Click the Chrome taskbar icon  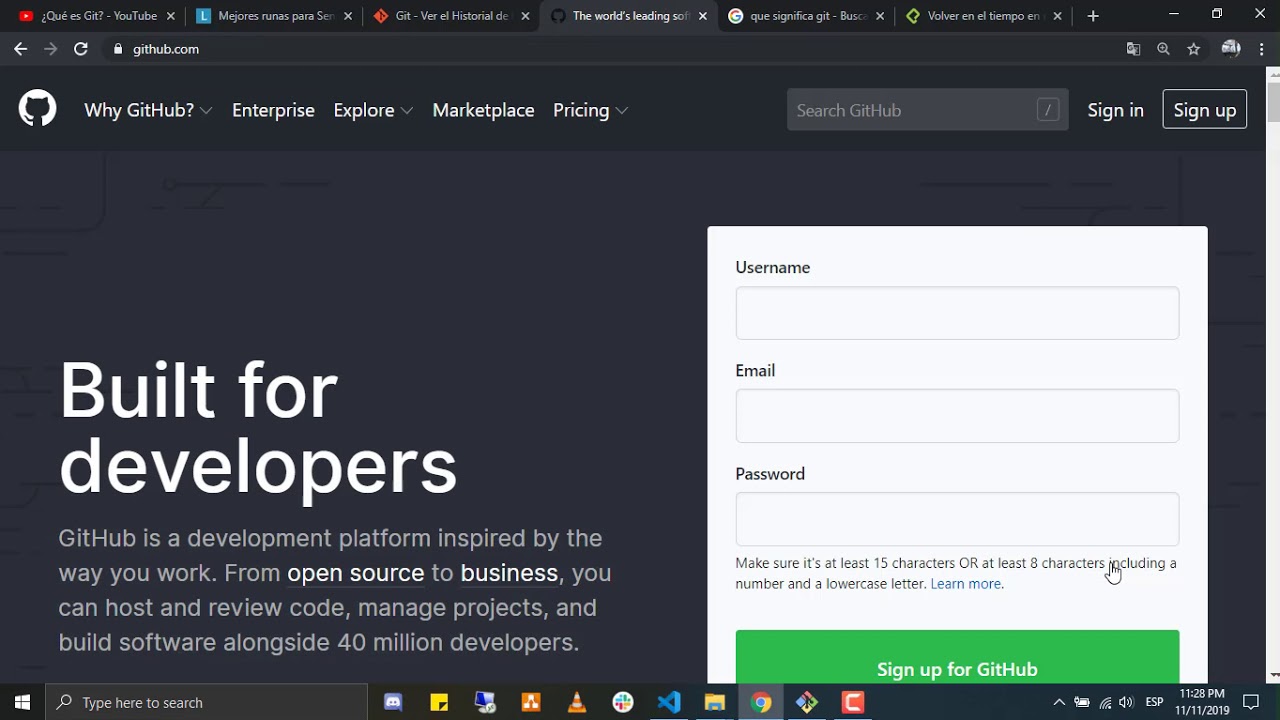pos(761,702)
